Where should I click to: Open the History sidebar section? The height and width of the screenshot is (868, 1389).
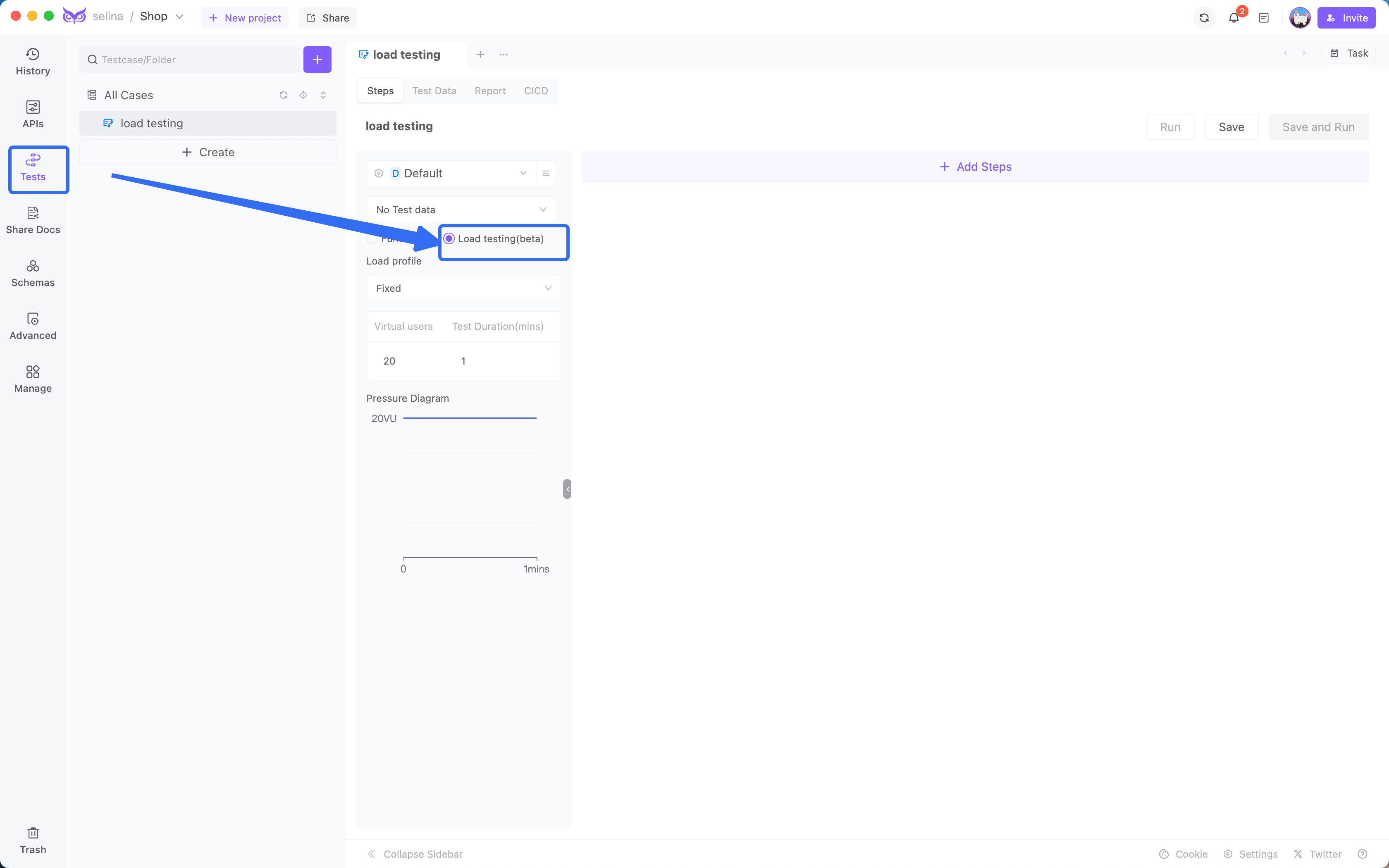[33, 62]
